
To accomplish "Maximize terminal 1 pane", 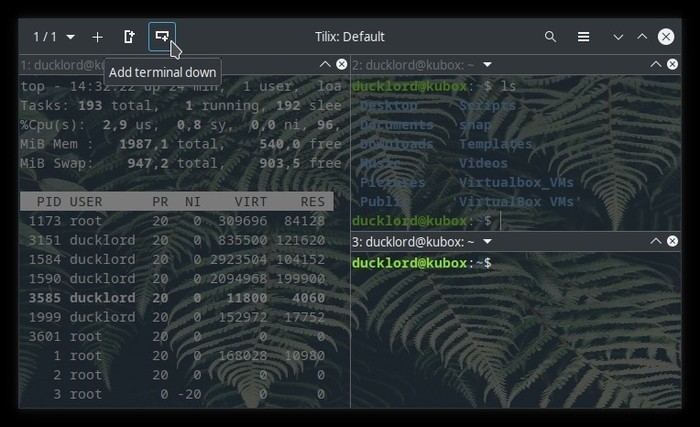I will [x=325, y=64].
